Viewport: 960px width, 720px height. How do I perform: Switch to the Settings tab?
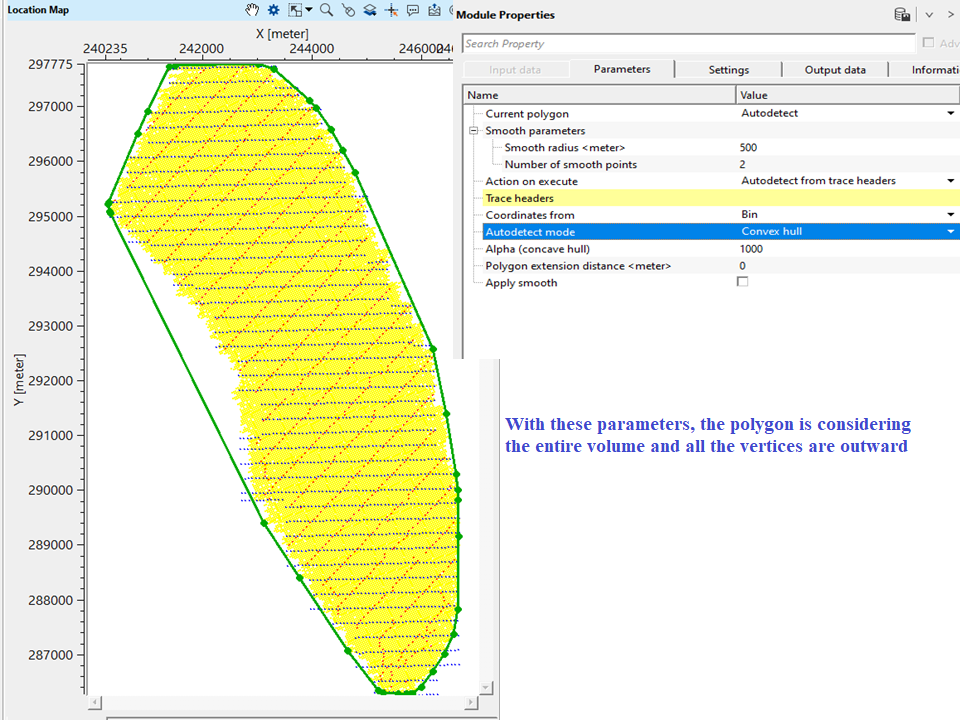(728, 69)
